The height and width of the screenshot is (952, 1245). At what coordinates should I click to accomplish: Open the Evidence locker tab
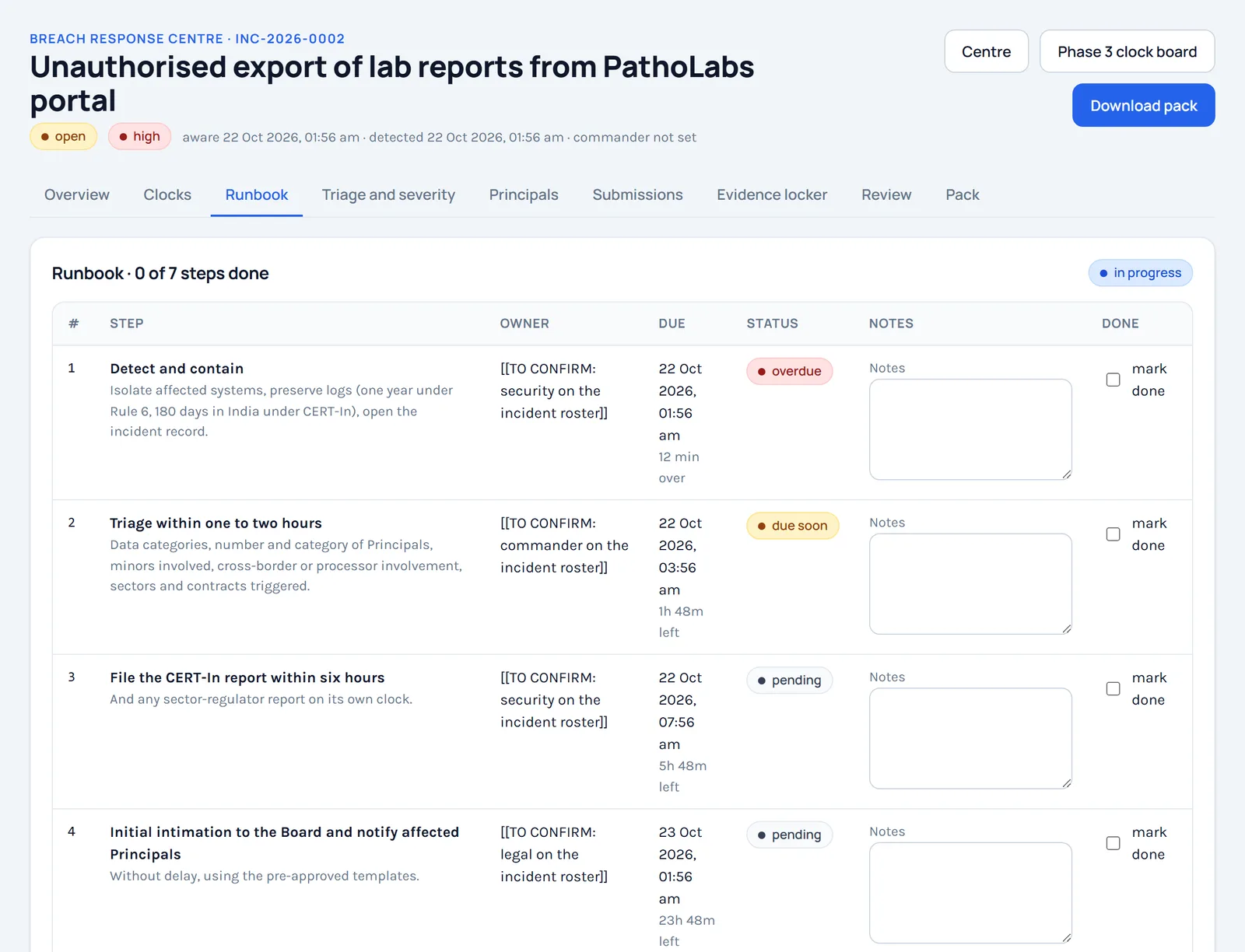pyautogui.click(x=772, y=194)
